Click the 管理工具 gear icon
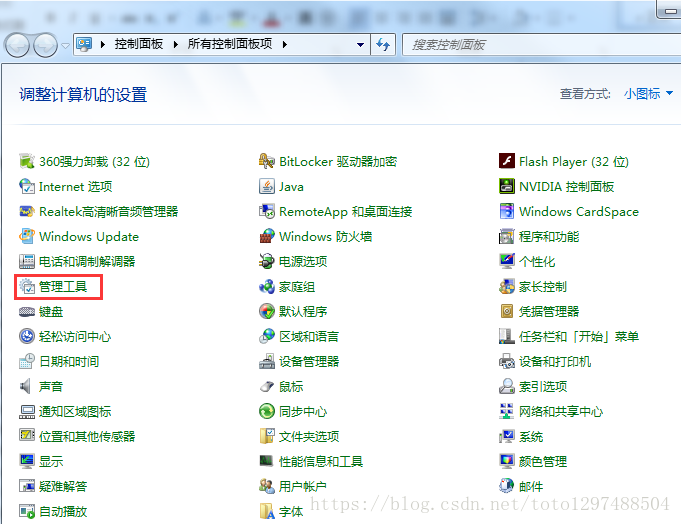Image resolution: width=681 pixels, height=524 pixels. (26, 287)
